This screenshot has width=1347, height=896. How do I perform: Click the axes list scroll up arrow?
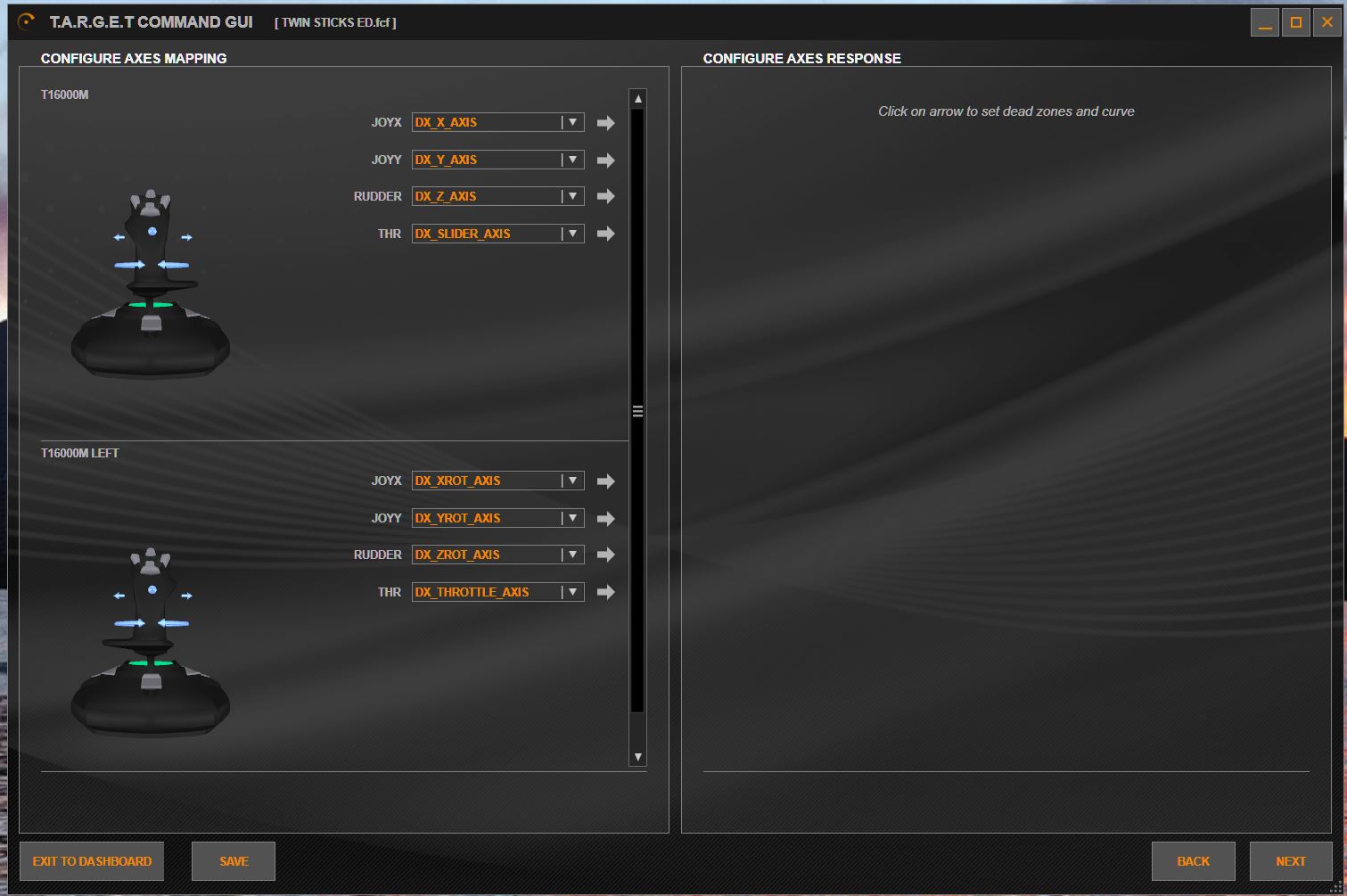click(637, 99)
